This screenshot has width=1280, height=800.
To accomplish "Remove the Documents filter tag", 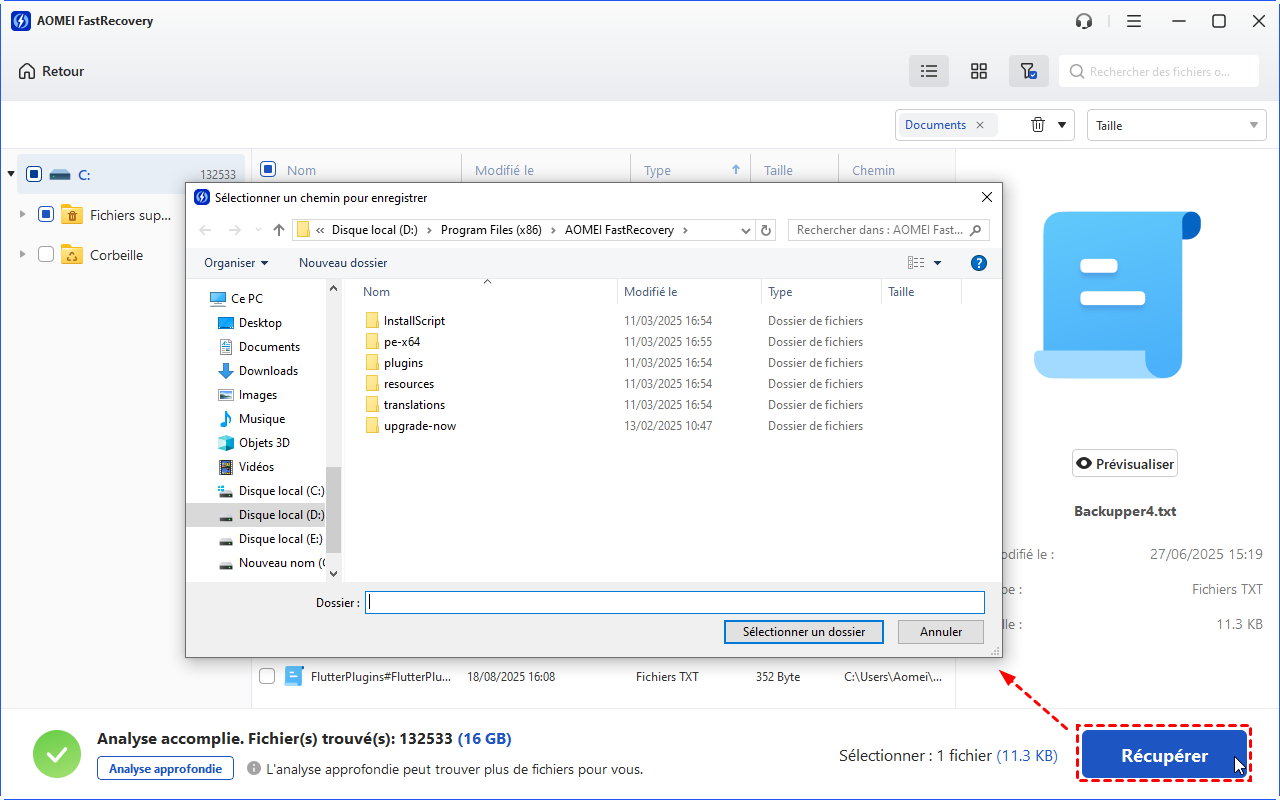I will [x=980, y=125].
